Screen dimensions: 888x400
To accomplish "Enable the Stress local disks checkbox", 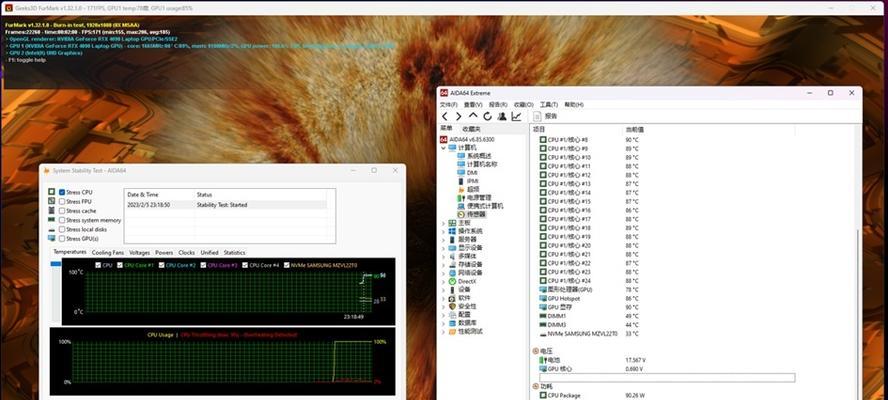I will (x=62, y=229).
